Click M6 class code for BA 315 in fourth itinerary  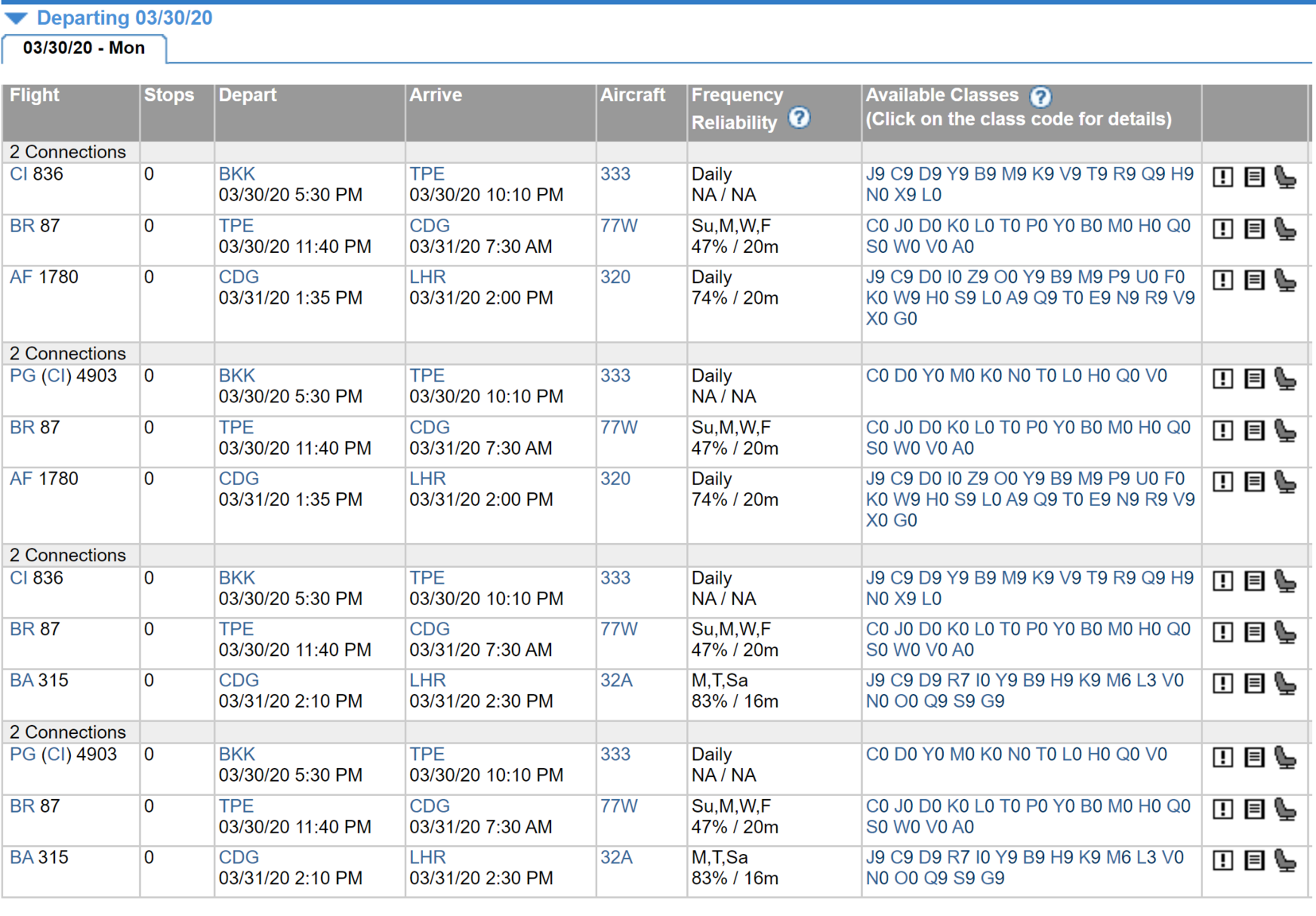tap(1119, 858)
